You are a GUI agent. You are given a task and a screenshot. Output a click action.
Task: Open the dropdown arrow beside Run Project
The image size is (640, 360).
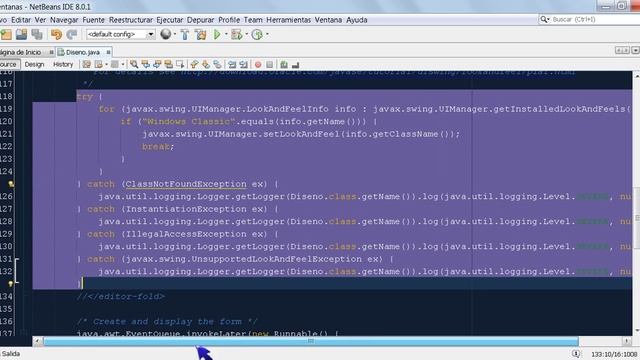click(x=226, y=35)
